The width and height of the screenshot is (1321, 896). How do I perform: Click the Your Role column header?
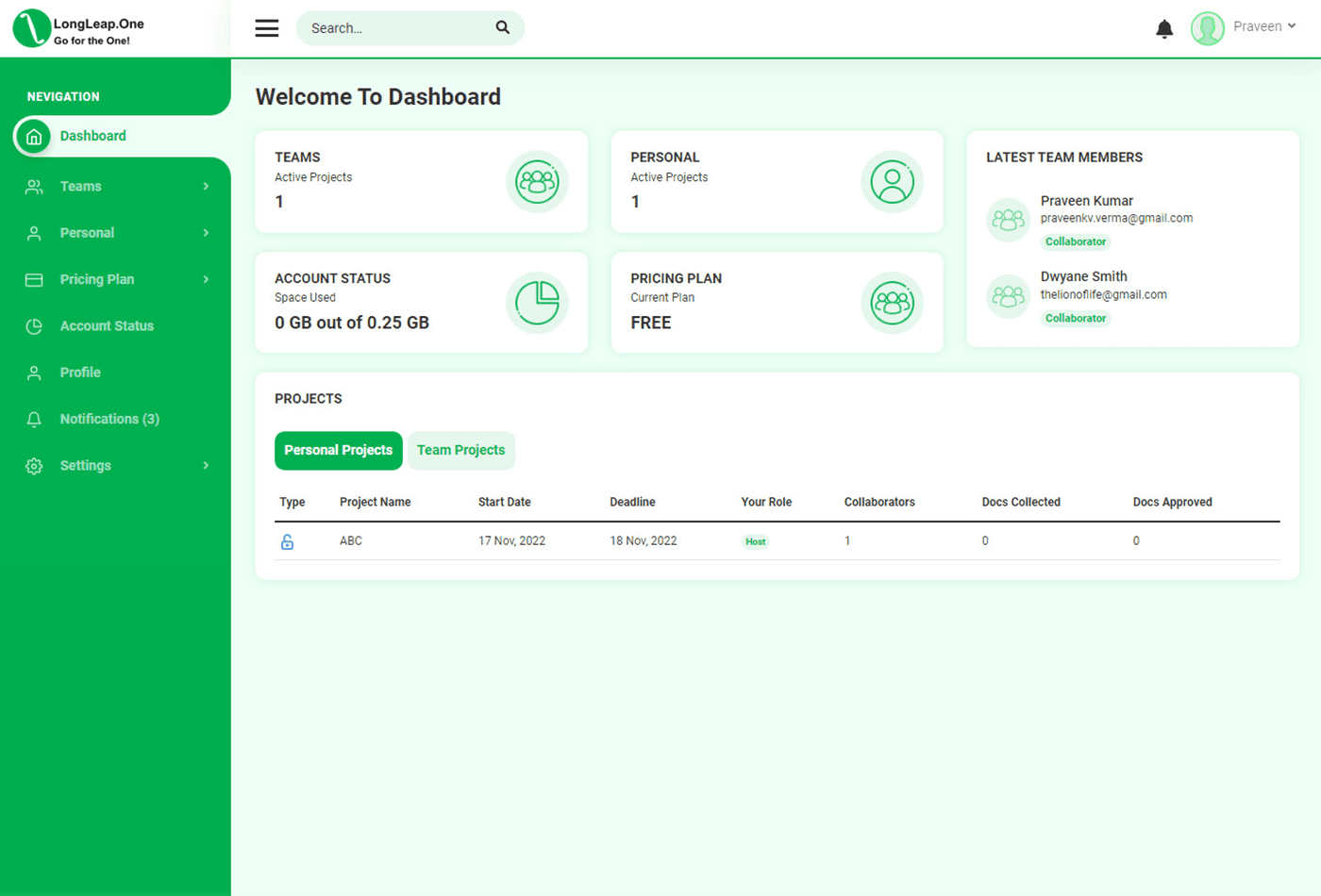click(766, 502)
